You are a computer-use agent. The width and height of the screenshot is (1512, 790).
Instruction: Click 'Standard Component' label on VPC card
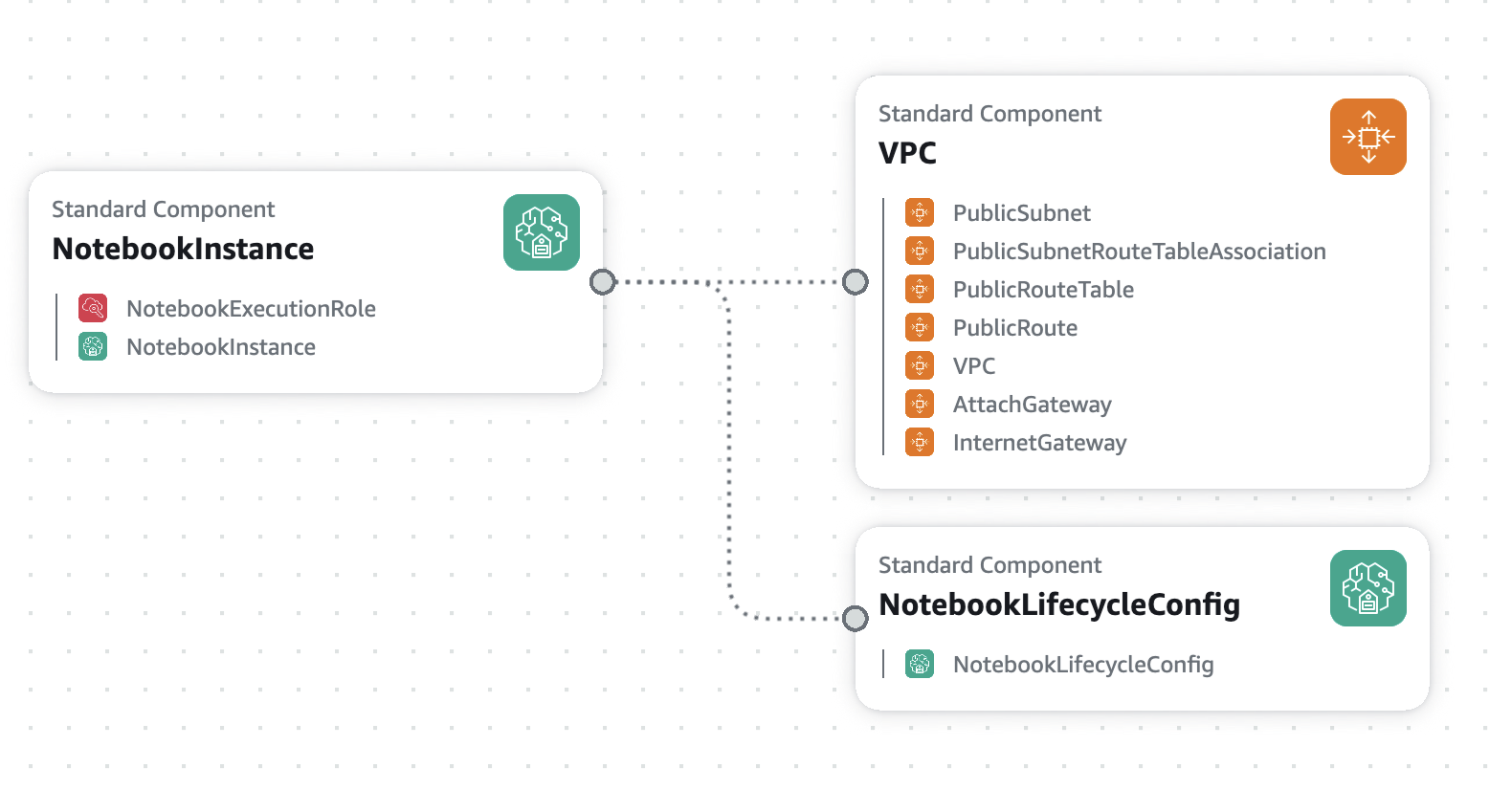989,114
